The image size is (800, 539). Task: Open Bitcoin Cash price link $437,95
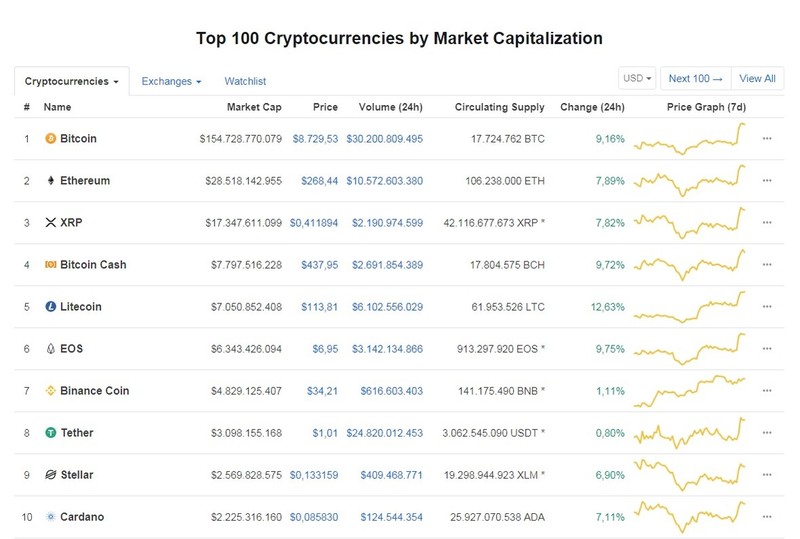(x=319, y=264)
